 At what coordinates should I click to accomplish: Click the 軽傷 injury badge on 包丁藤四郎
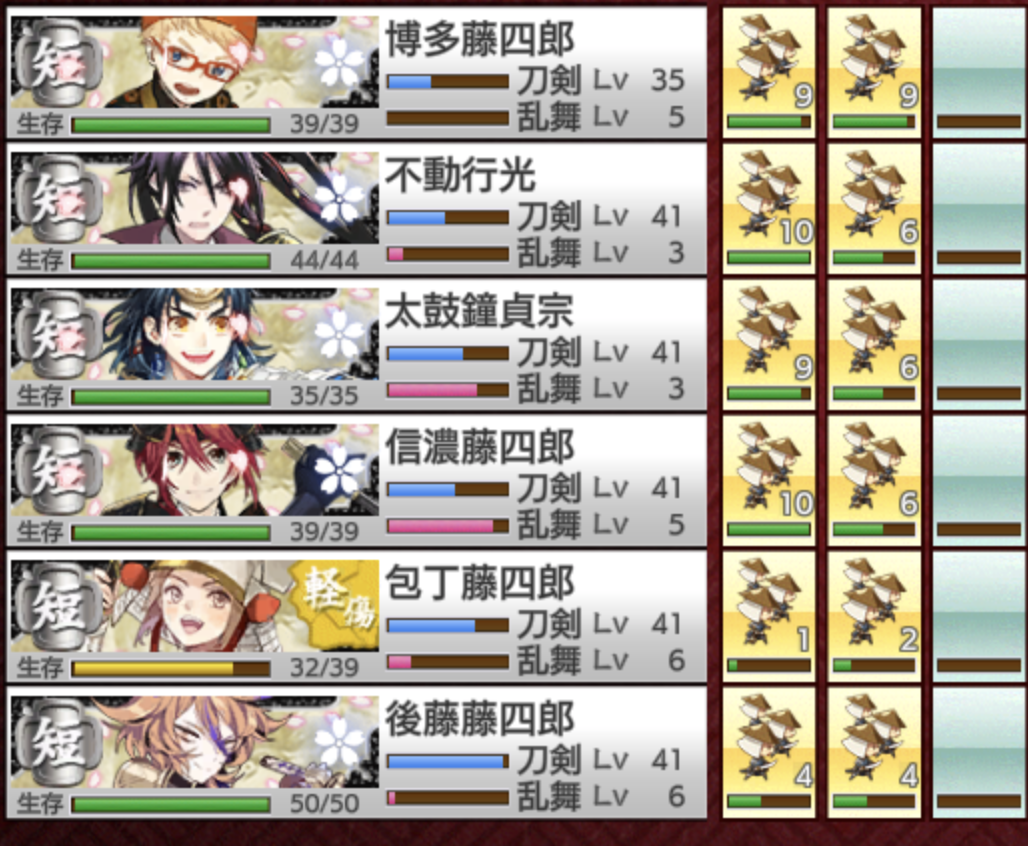(336, 605)
